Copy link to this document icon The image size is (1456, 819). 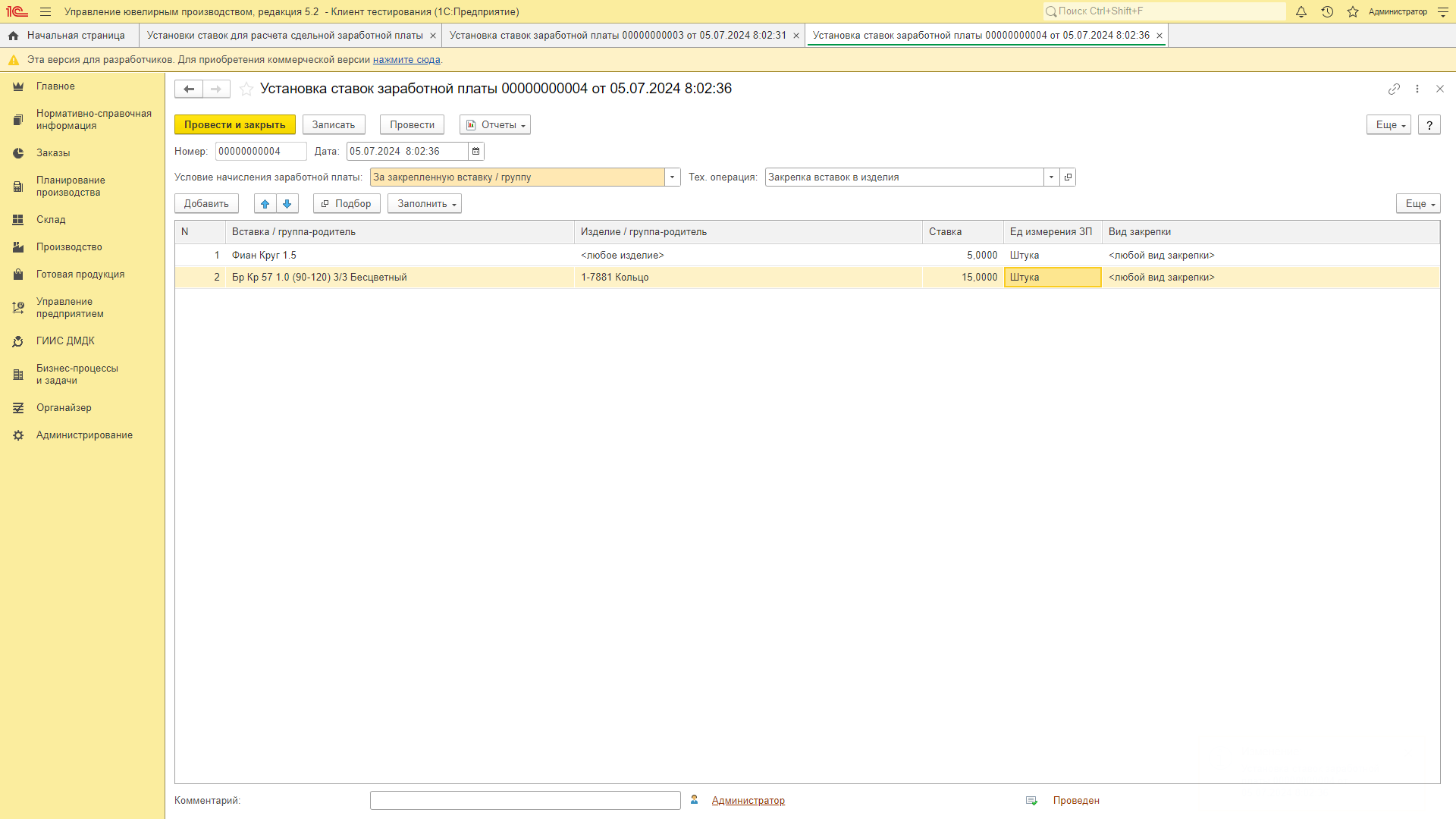(1394, 89)
